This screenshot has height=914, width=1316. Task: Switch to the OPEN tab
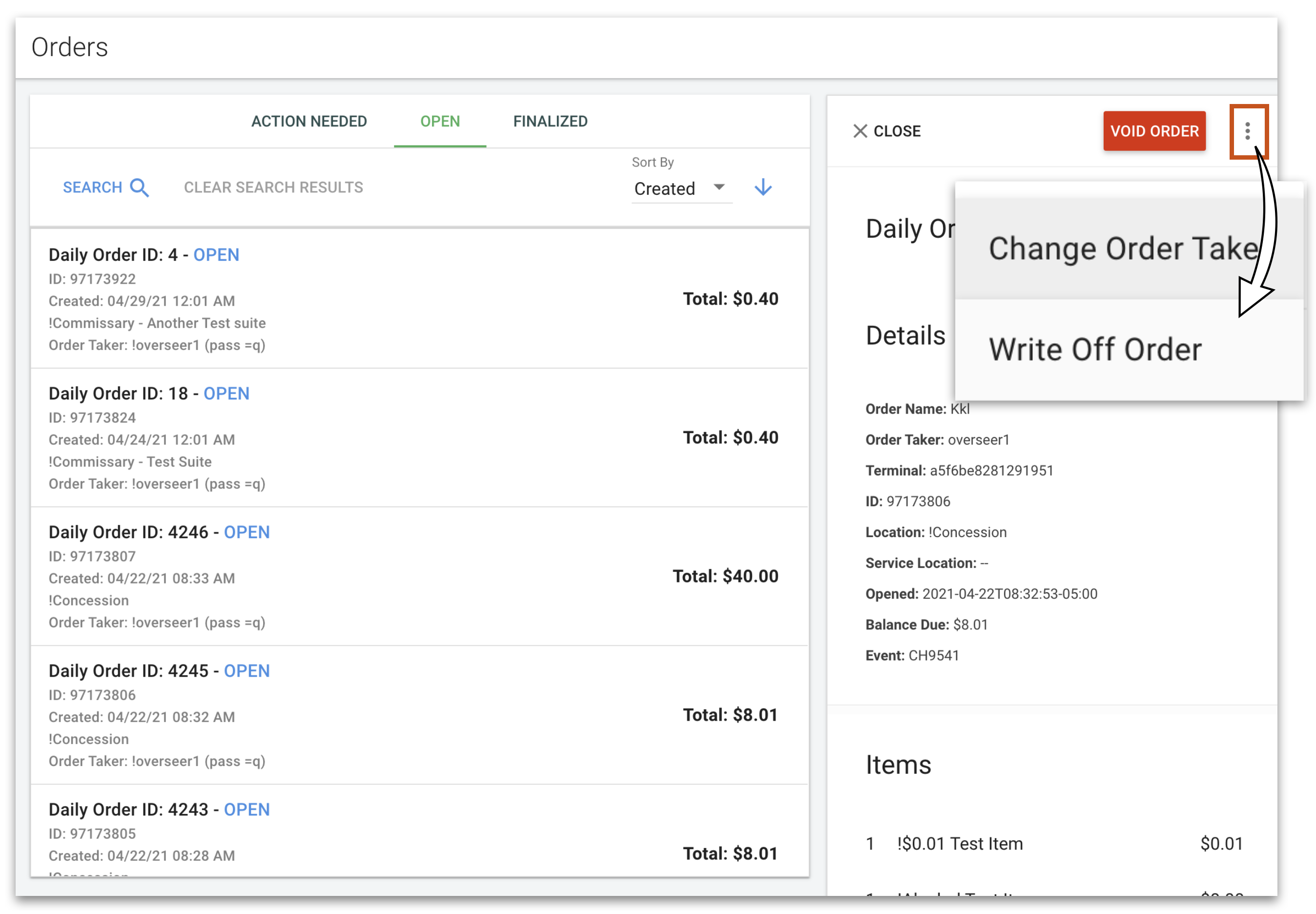440,121
